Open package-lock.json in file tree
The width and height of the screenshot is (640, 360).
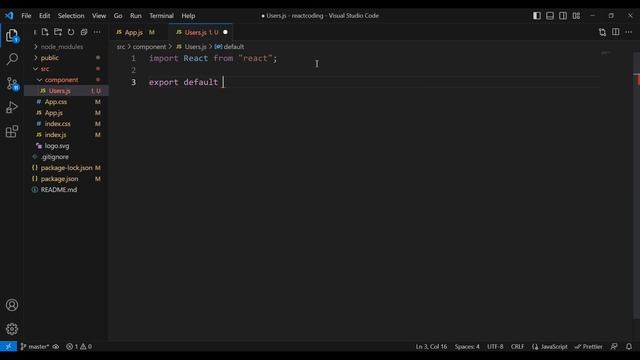click(x=66, y=168)
